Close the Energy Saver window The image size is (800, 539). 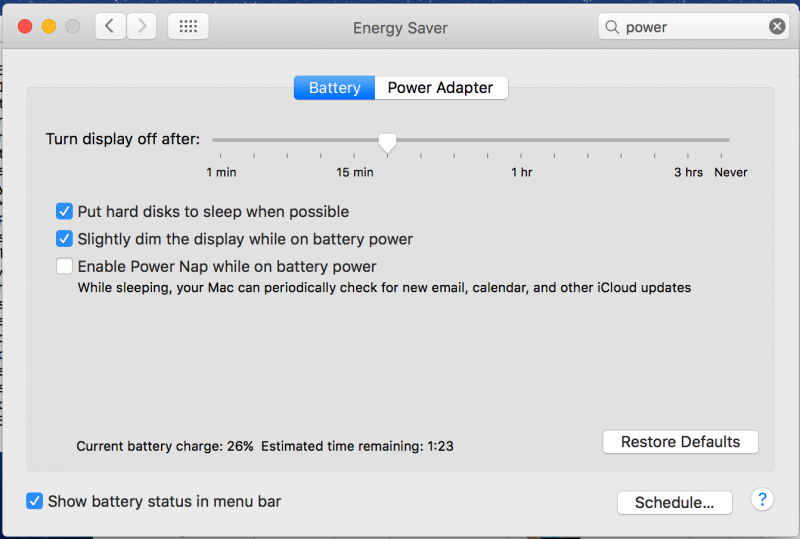coord(25,26)
